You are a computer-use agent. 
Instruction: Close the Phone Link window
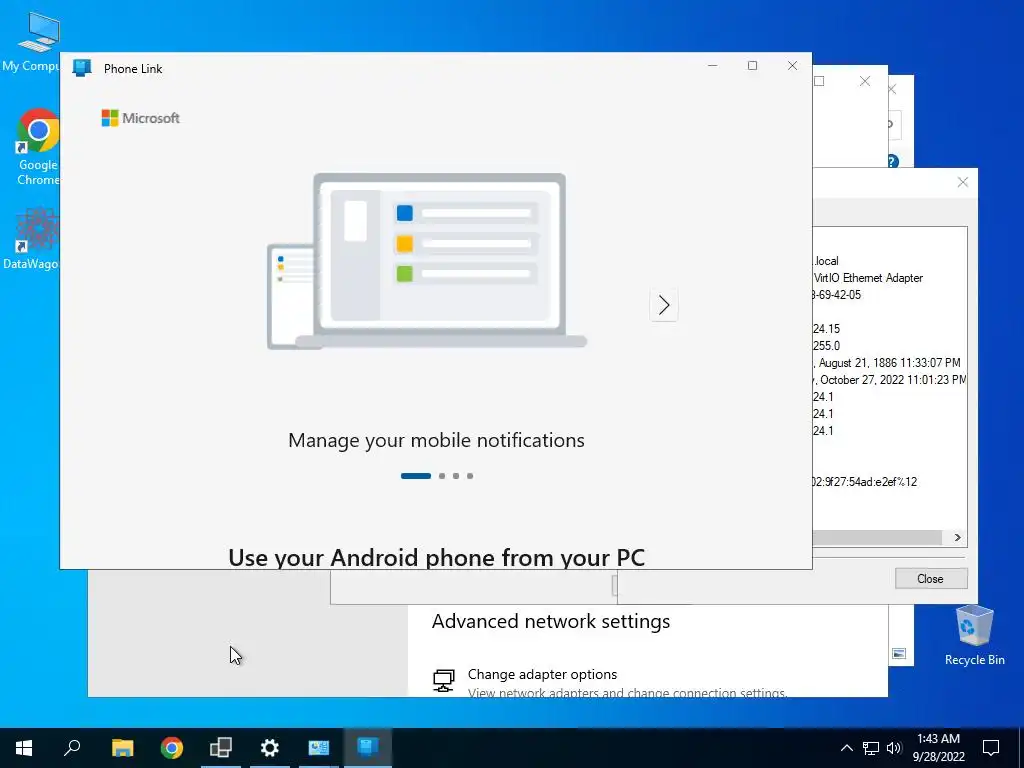[x=792, y=66]
